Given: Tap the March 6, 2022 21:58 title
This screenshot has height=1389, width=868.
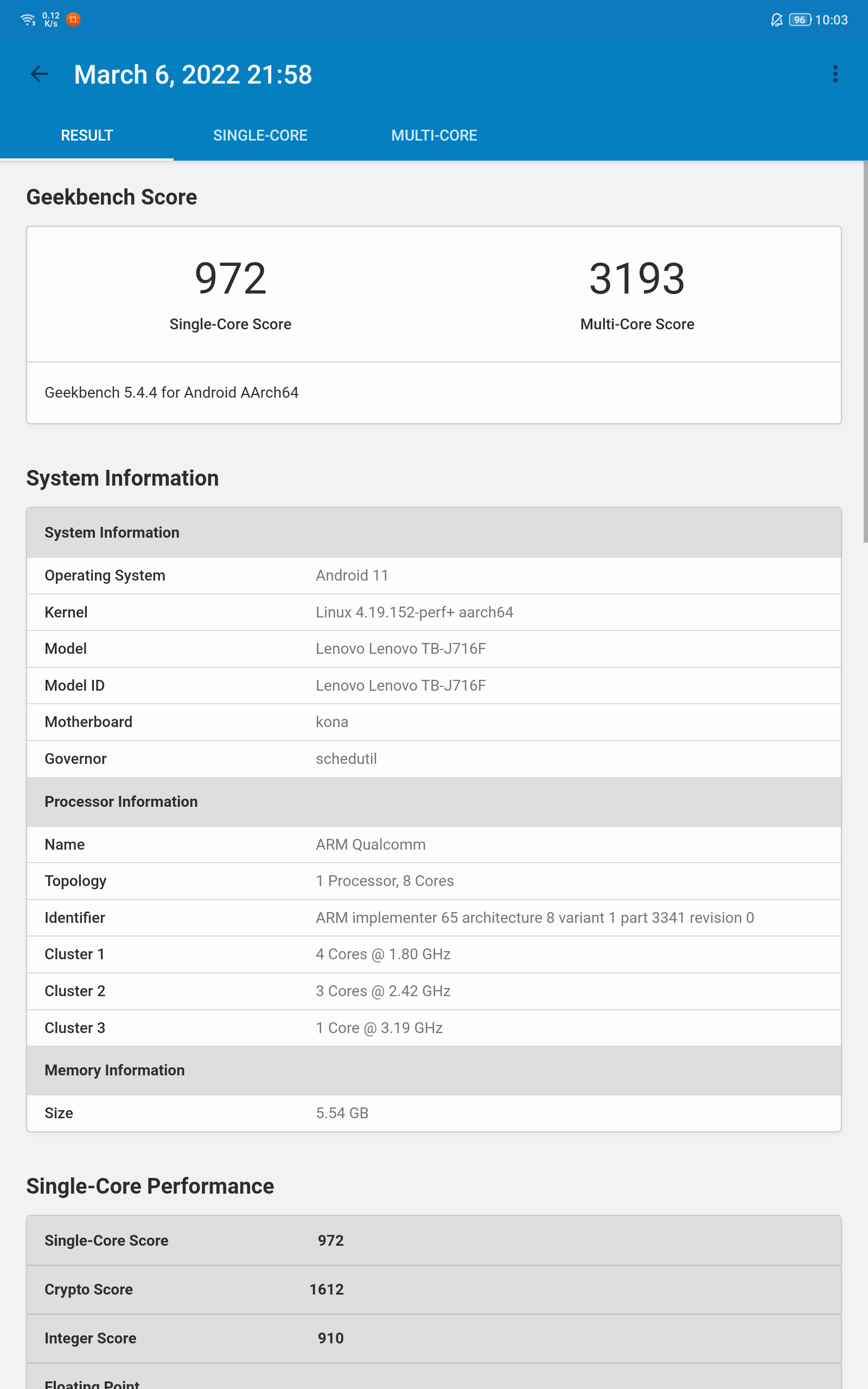Looking at the screenshot, I should (193, 75).
